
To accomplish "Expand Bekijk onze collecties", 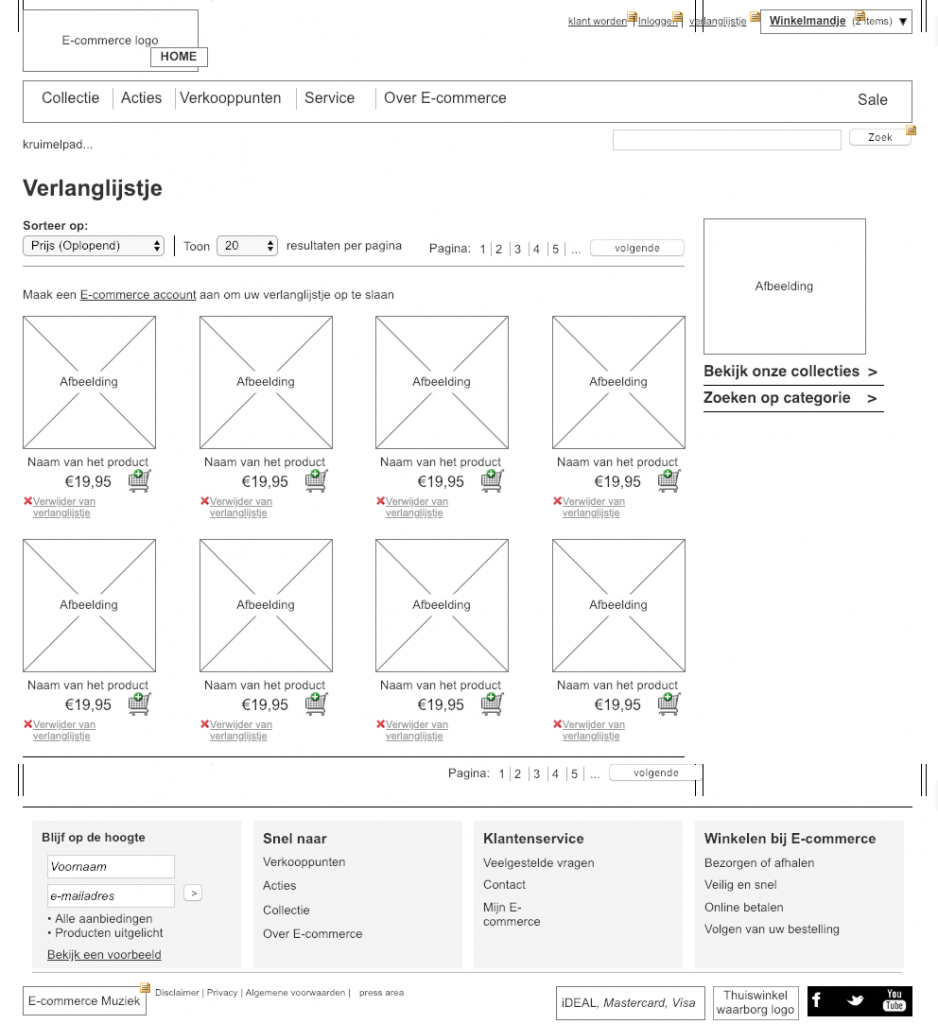I will point(792,372).
